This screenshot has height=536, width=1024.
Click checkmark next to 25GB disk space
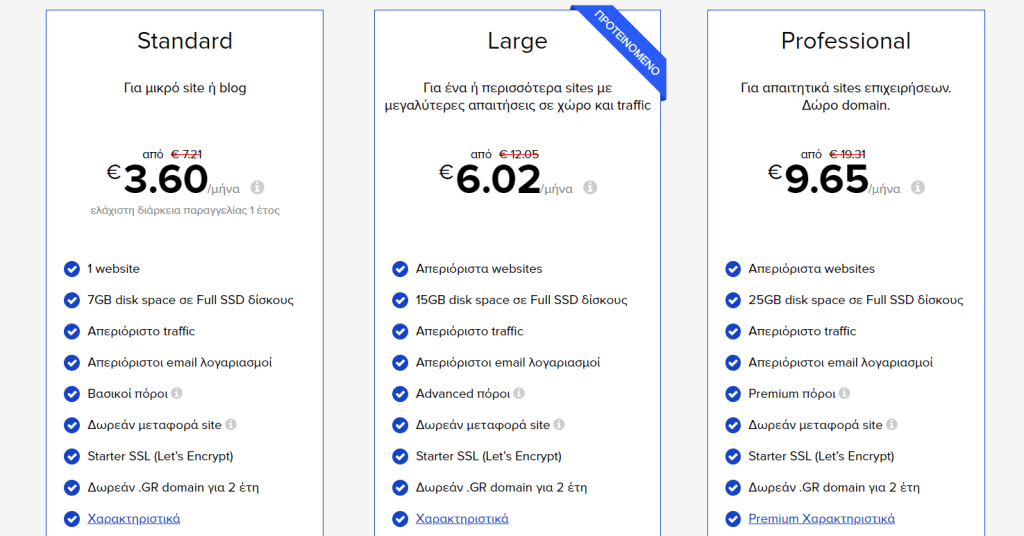[x=732, y=300]
